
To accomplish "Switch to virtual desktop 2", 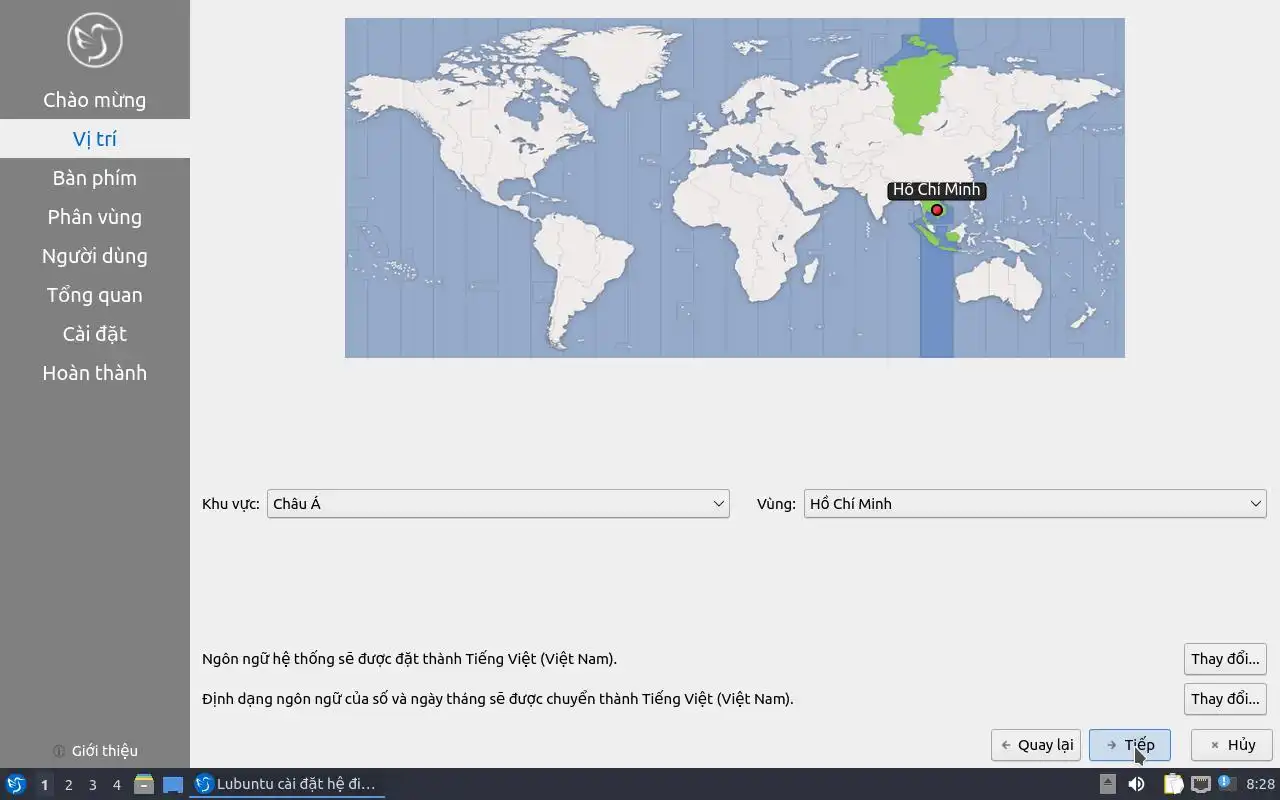I will tap(68, 785).
